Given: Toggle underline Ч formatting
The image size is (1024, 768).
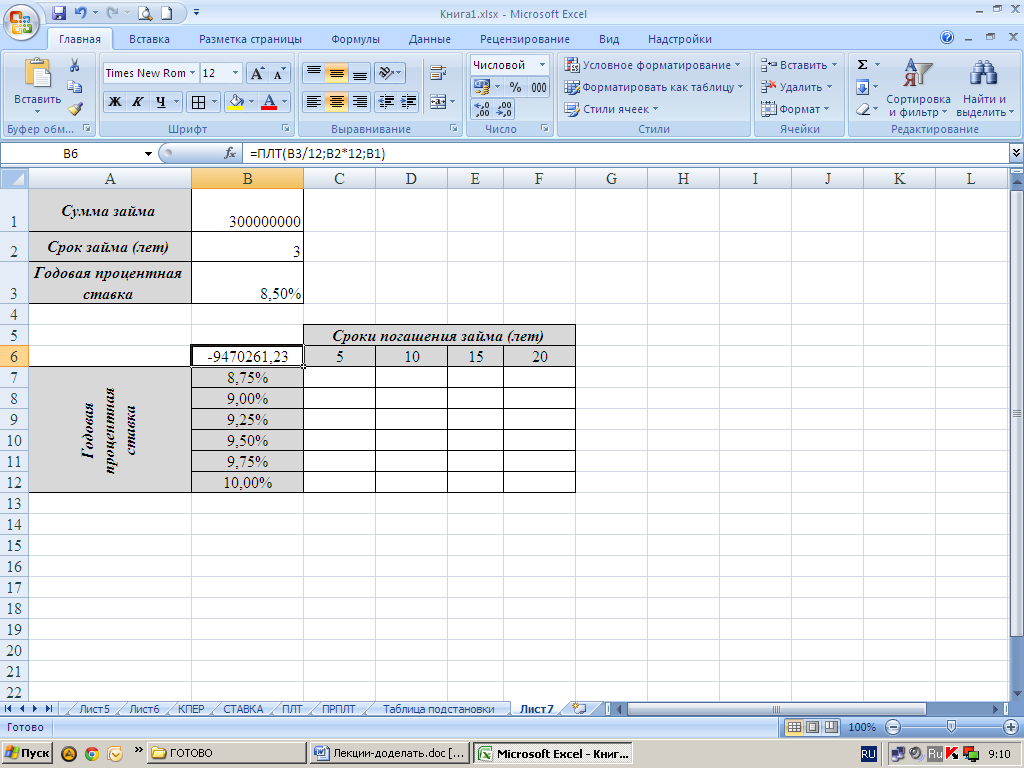Looking at the screenshot, I should click(160, 102).
